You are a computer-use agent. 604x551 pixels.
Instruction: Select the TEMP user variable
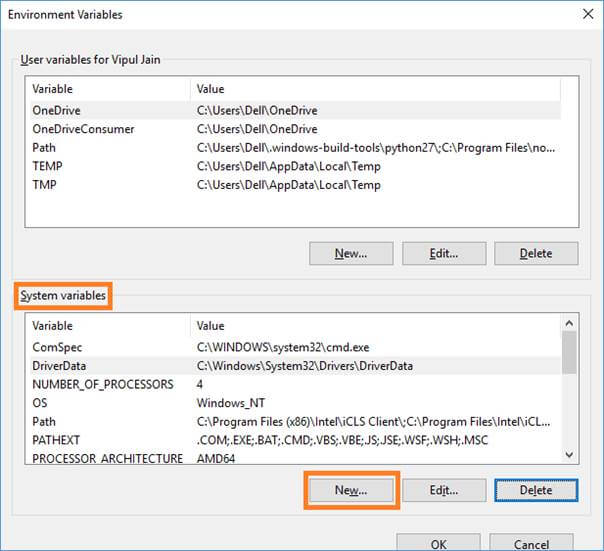296,166
